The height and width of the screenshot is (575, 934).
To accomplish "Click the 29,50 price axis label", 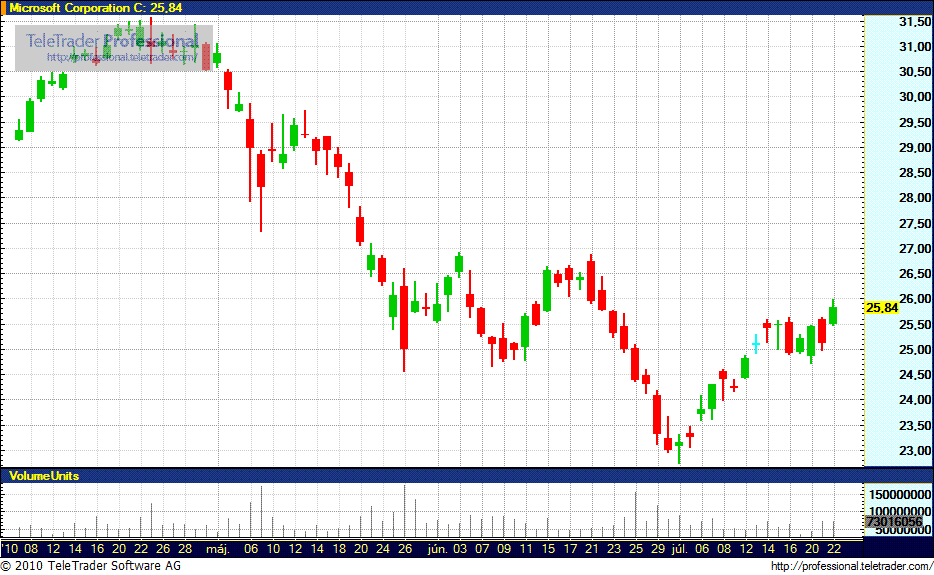I will click(x=914, y=122).
